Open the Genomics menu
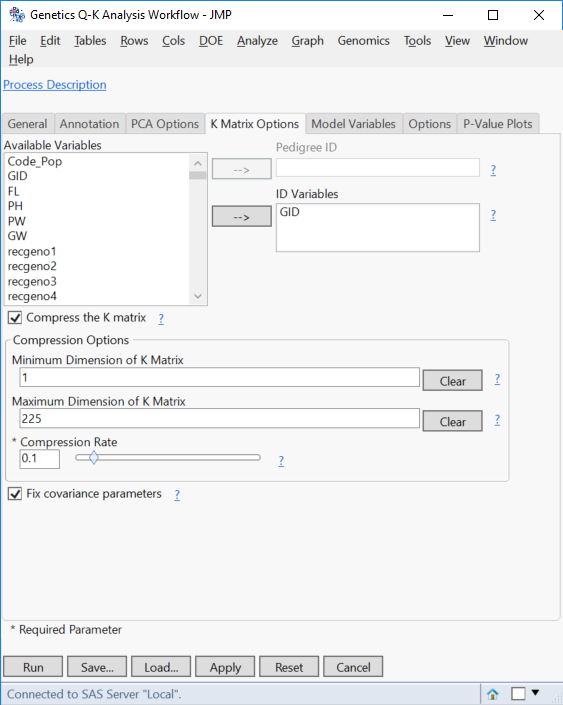Image resolution: width=563 pixels, height=705 pixels. click(363, 40)
